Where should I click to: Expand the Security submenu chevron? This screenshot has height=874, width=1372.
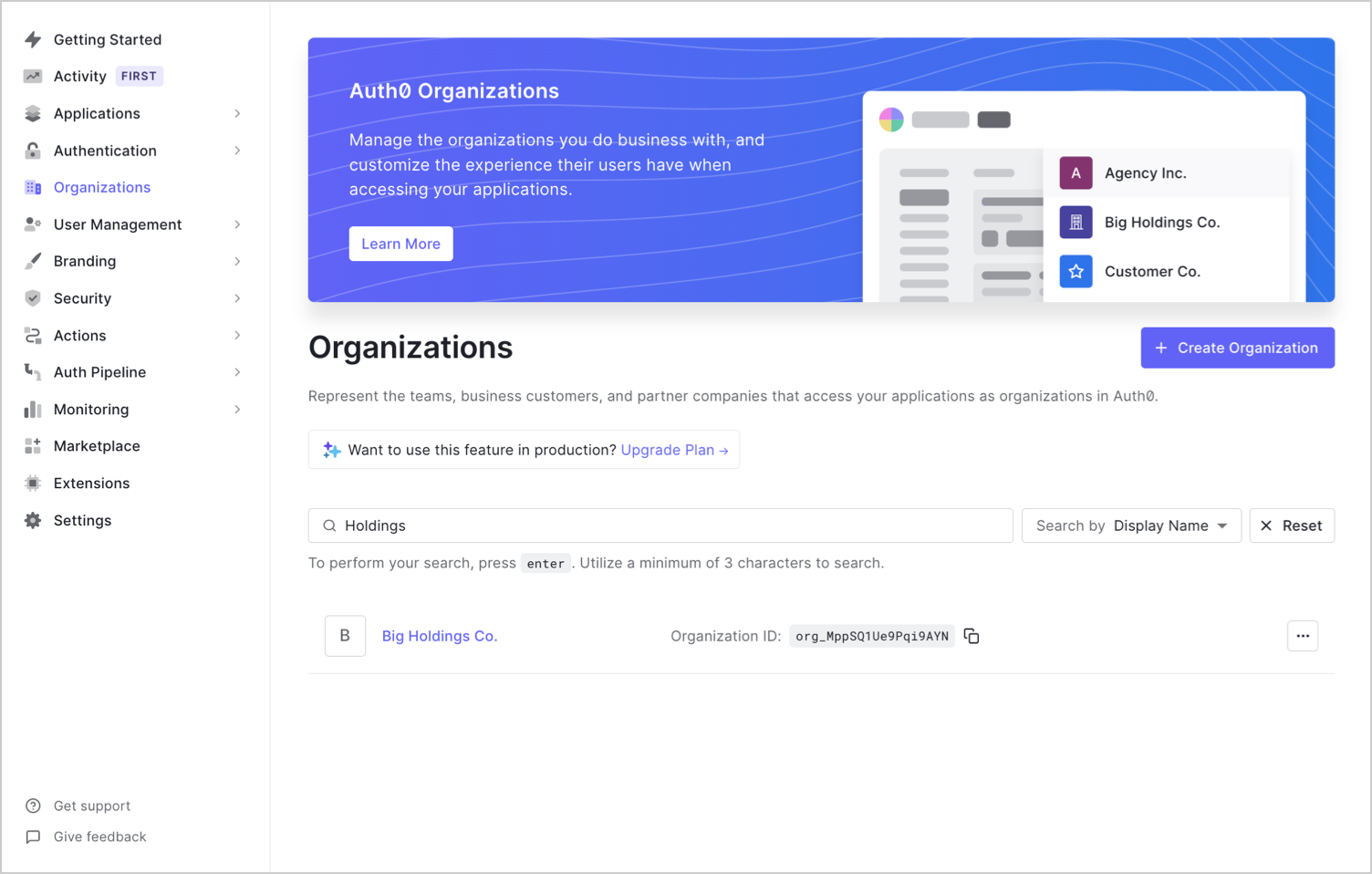click(237, 298)
